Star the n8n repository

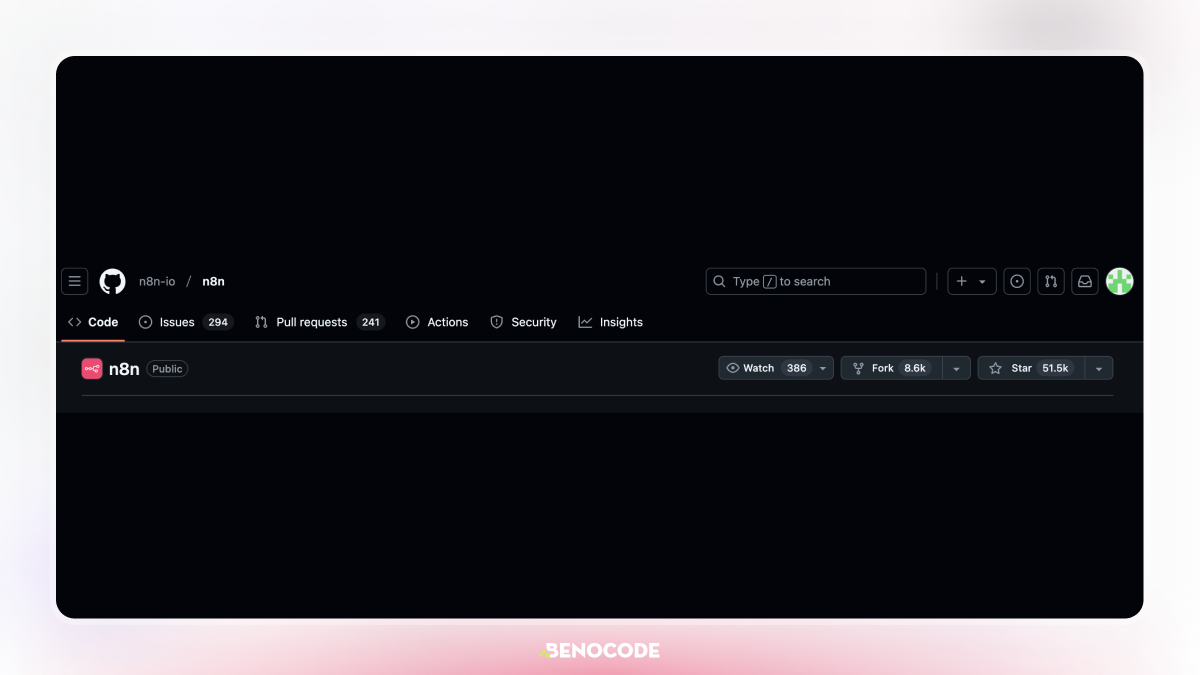(1031, 368)
